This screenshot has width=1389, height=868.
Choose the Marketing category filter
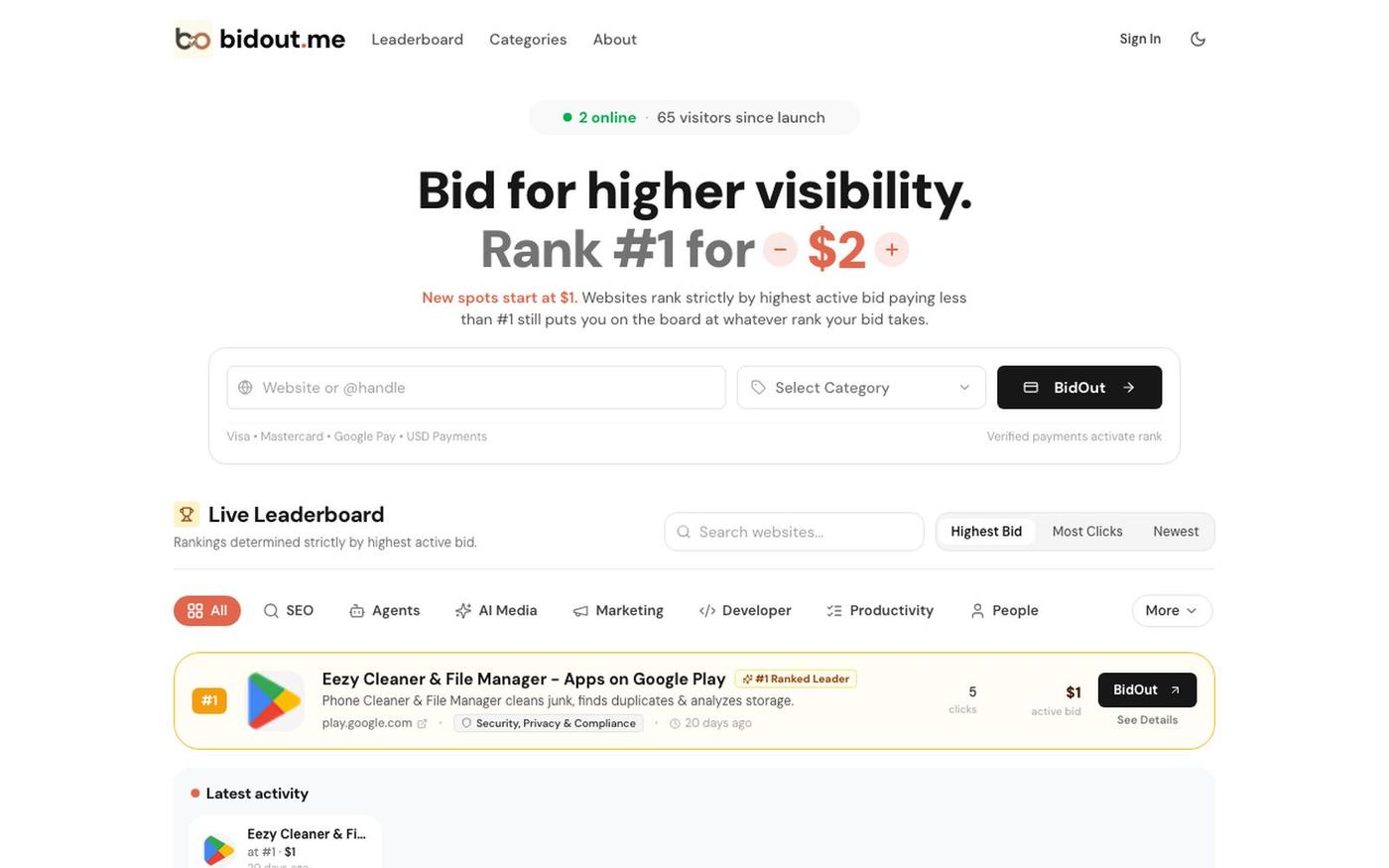coord(618,610)
